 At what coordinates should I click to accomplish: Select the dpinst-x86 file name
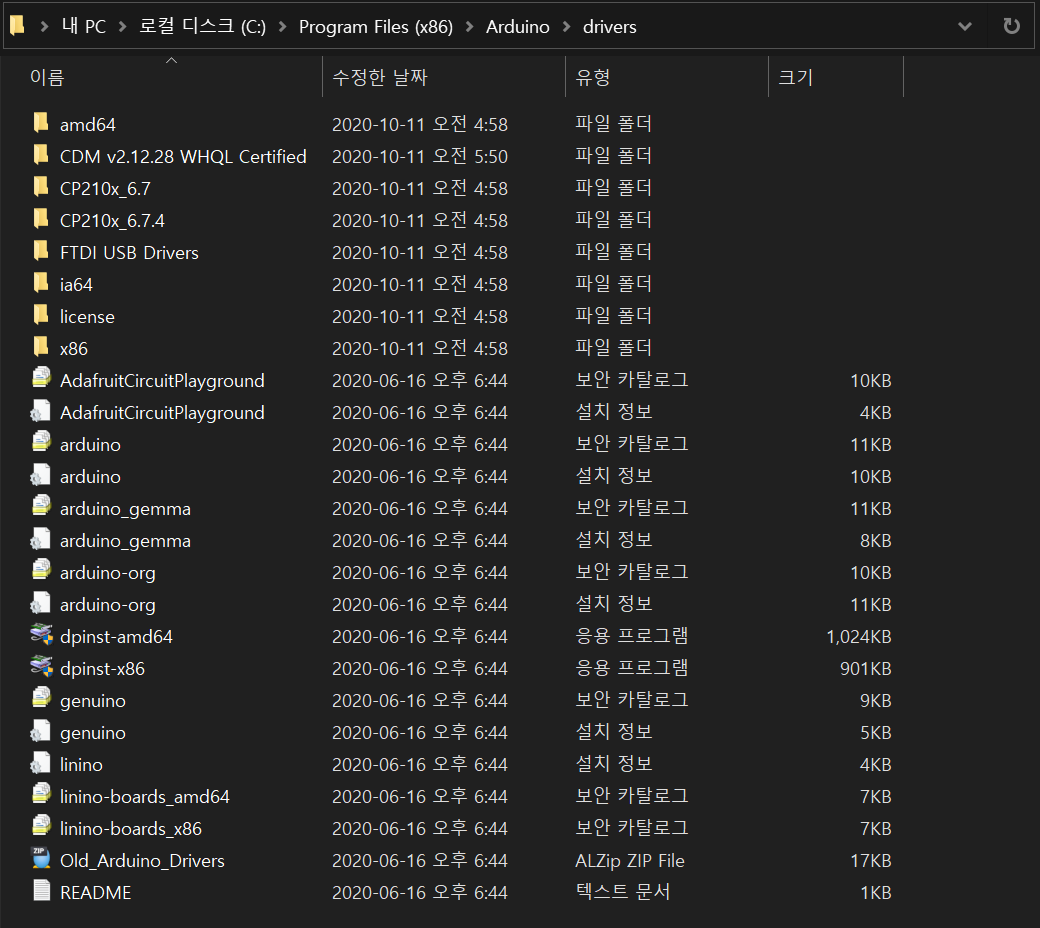coord(102,669)
